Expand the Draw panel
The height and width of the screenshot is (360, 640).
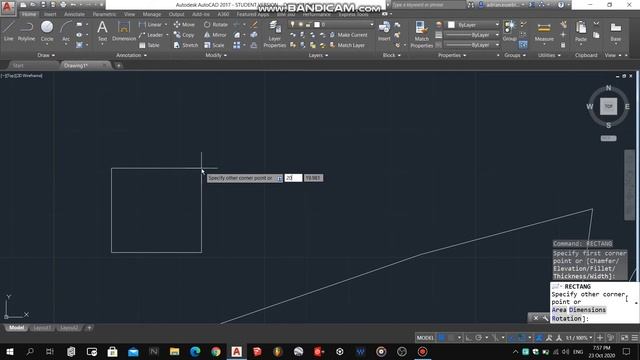(x=46, y=55)
